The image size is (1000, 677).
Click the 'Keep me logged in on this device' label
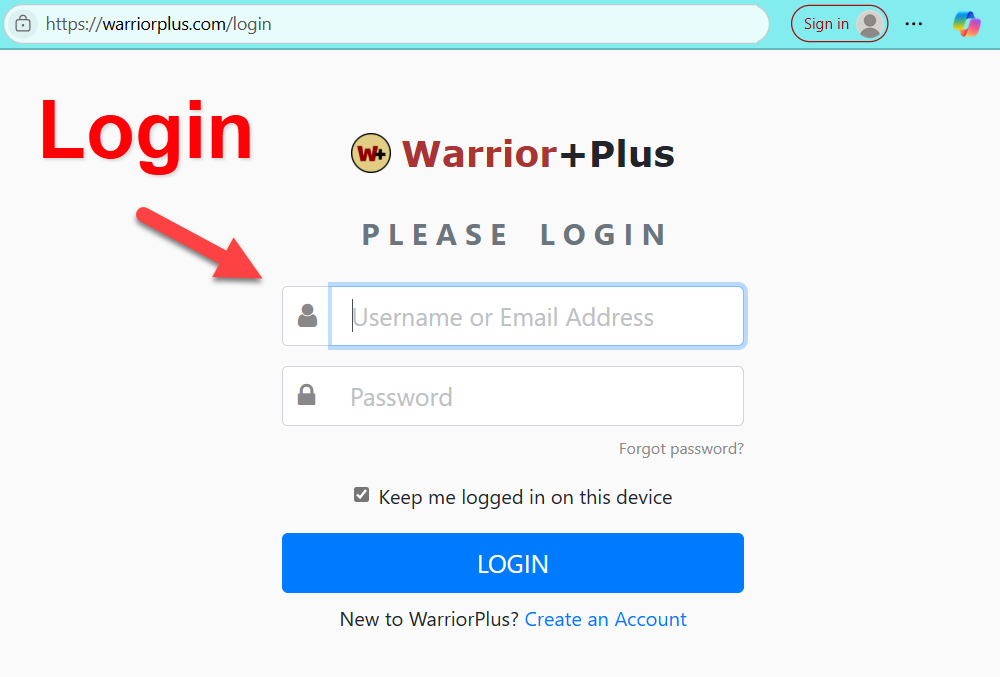[526, 497]
